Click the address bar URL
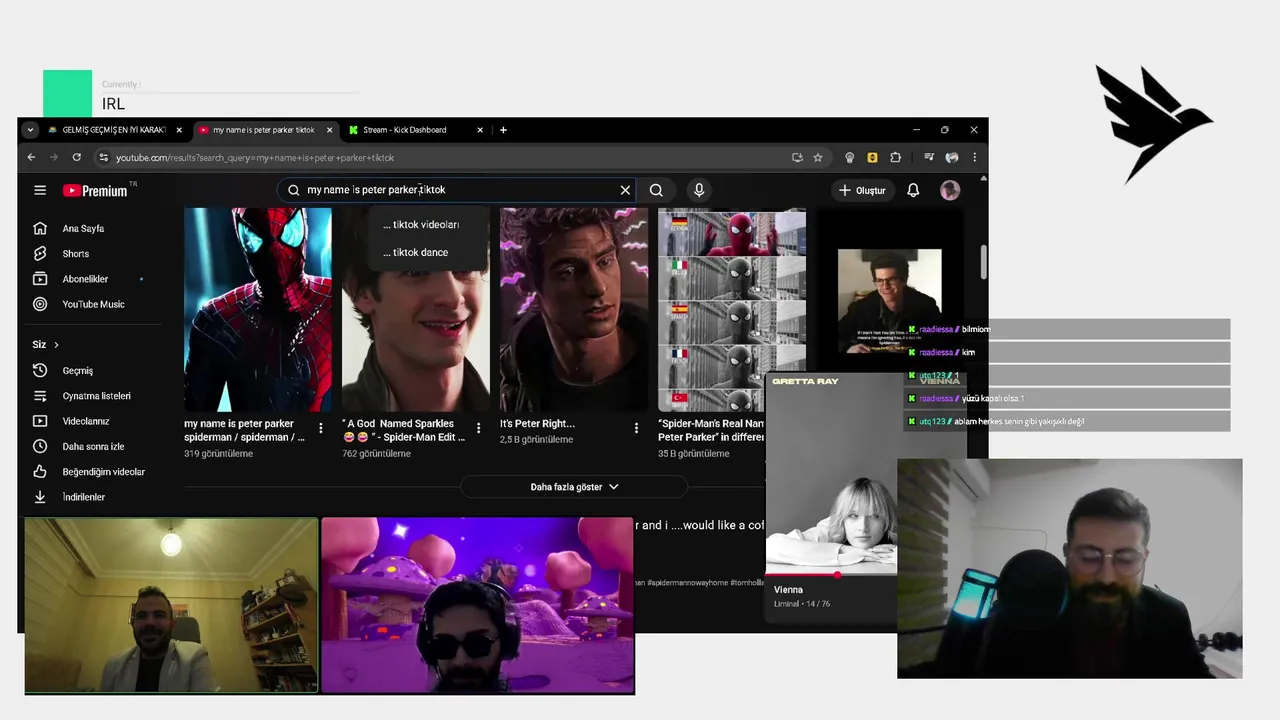 click(x=255, y=158)
